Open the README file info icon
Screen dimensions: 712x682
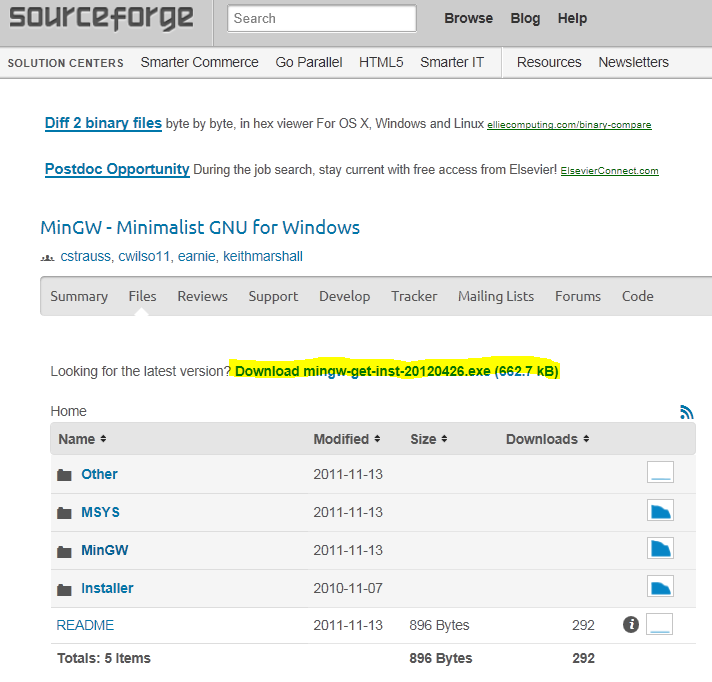[631, 624]
